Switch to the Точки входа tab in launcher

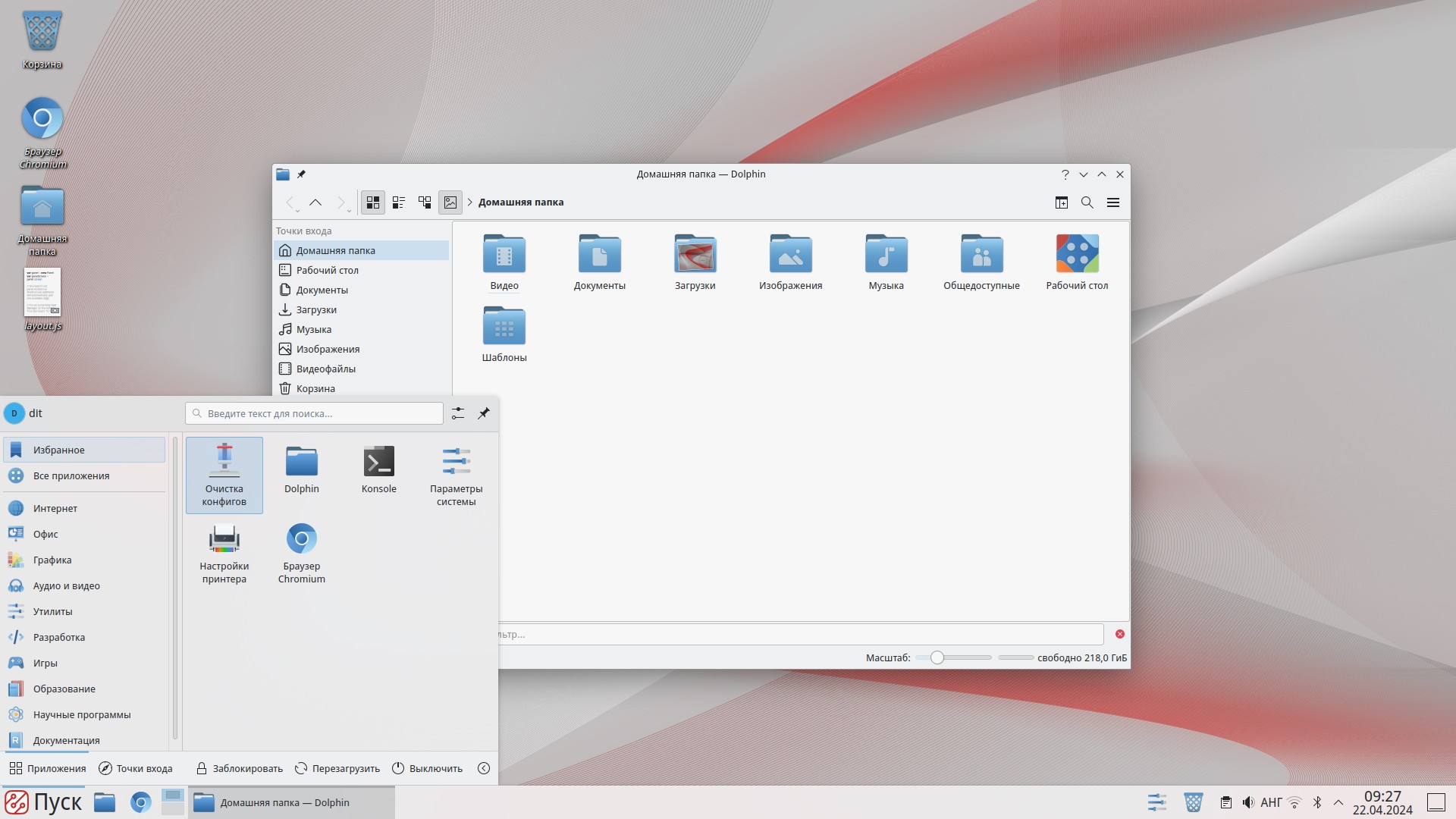(x=136, y=768)
